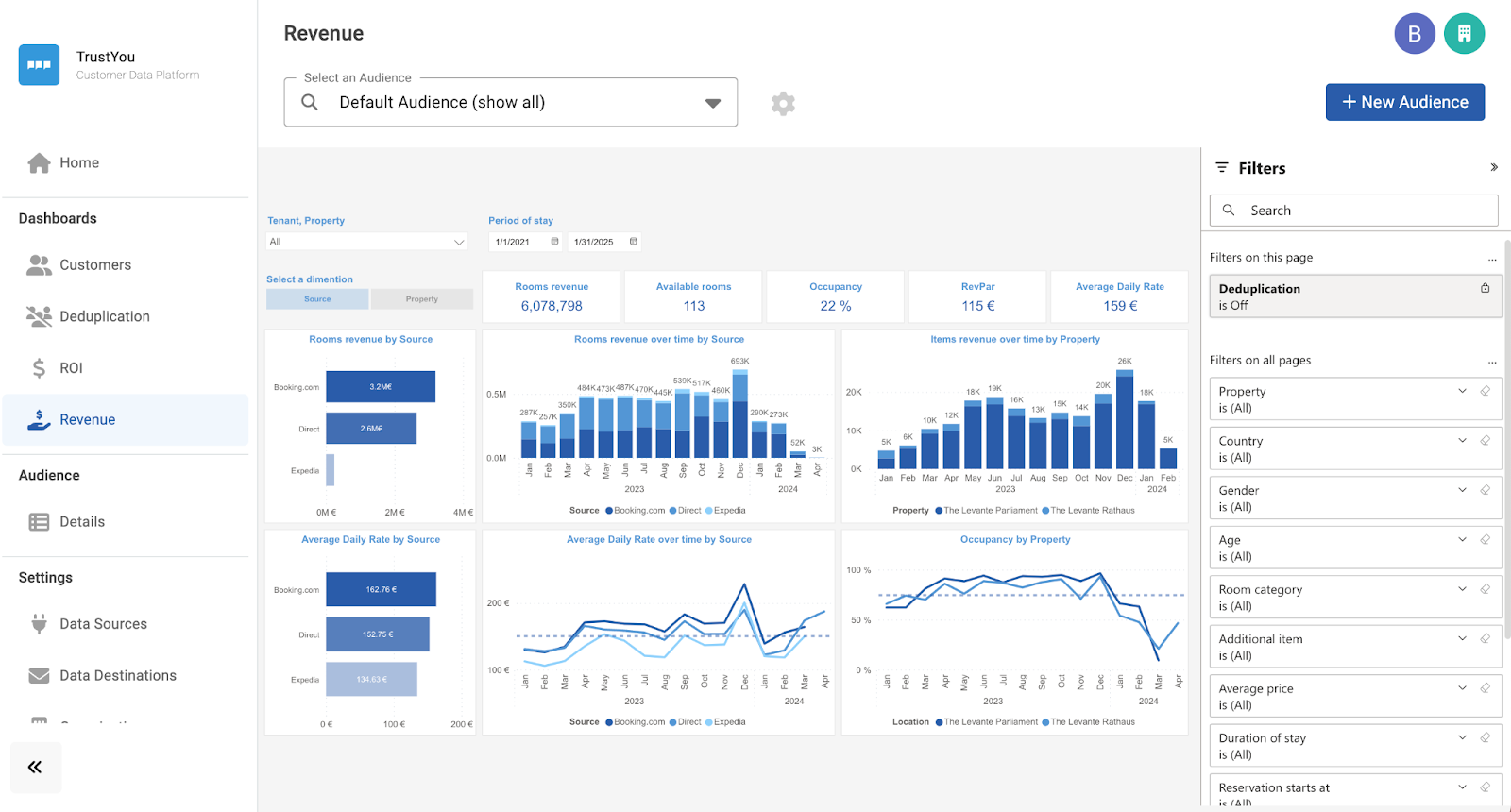This screenshot has width=1511, height=812.
Task: Open the user profile avatar B
Action: (1414, 34)
